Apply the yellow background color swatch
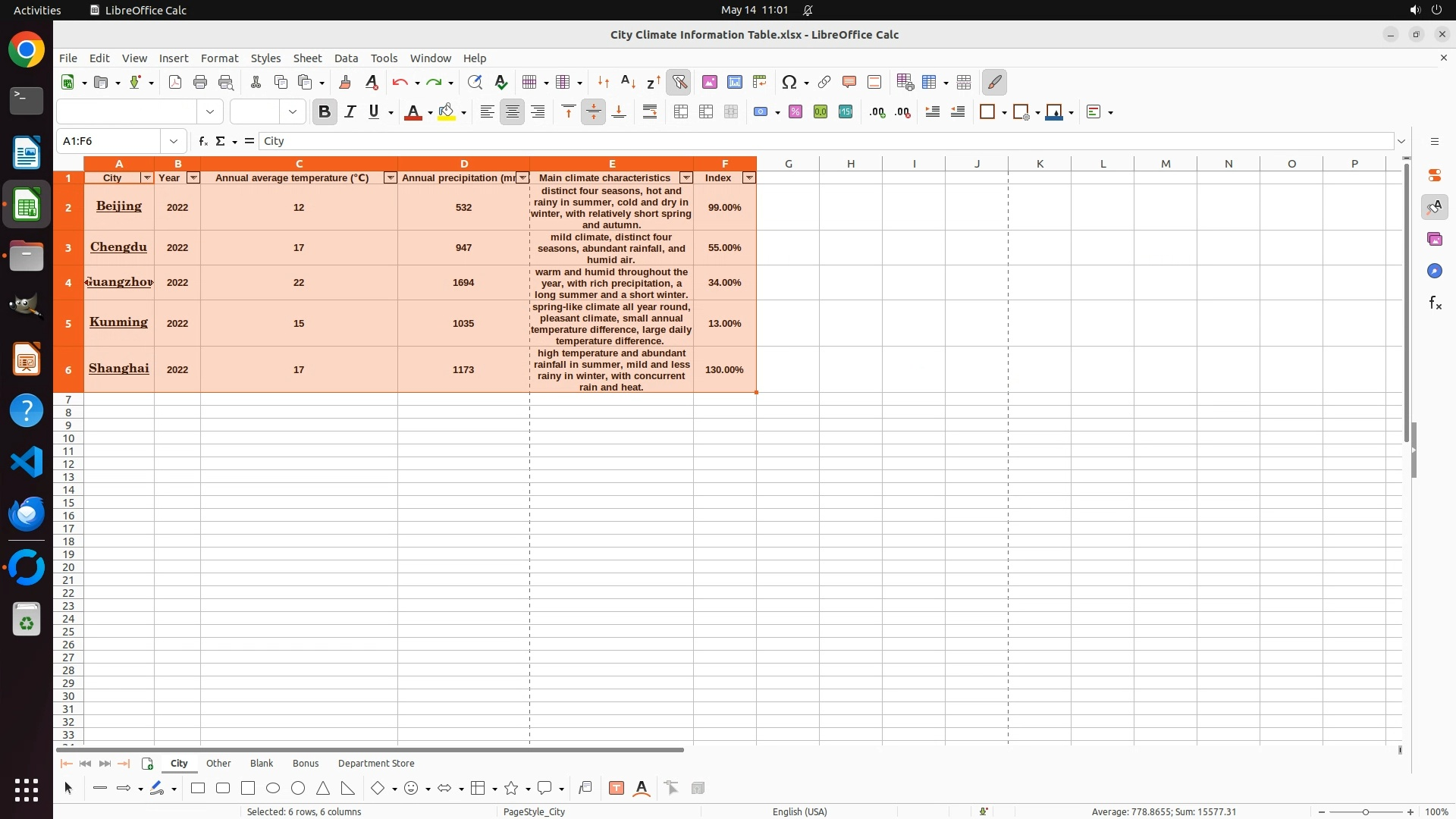The height and width of the screenshot is (819, 1456). (x=447, y=112)
